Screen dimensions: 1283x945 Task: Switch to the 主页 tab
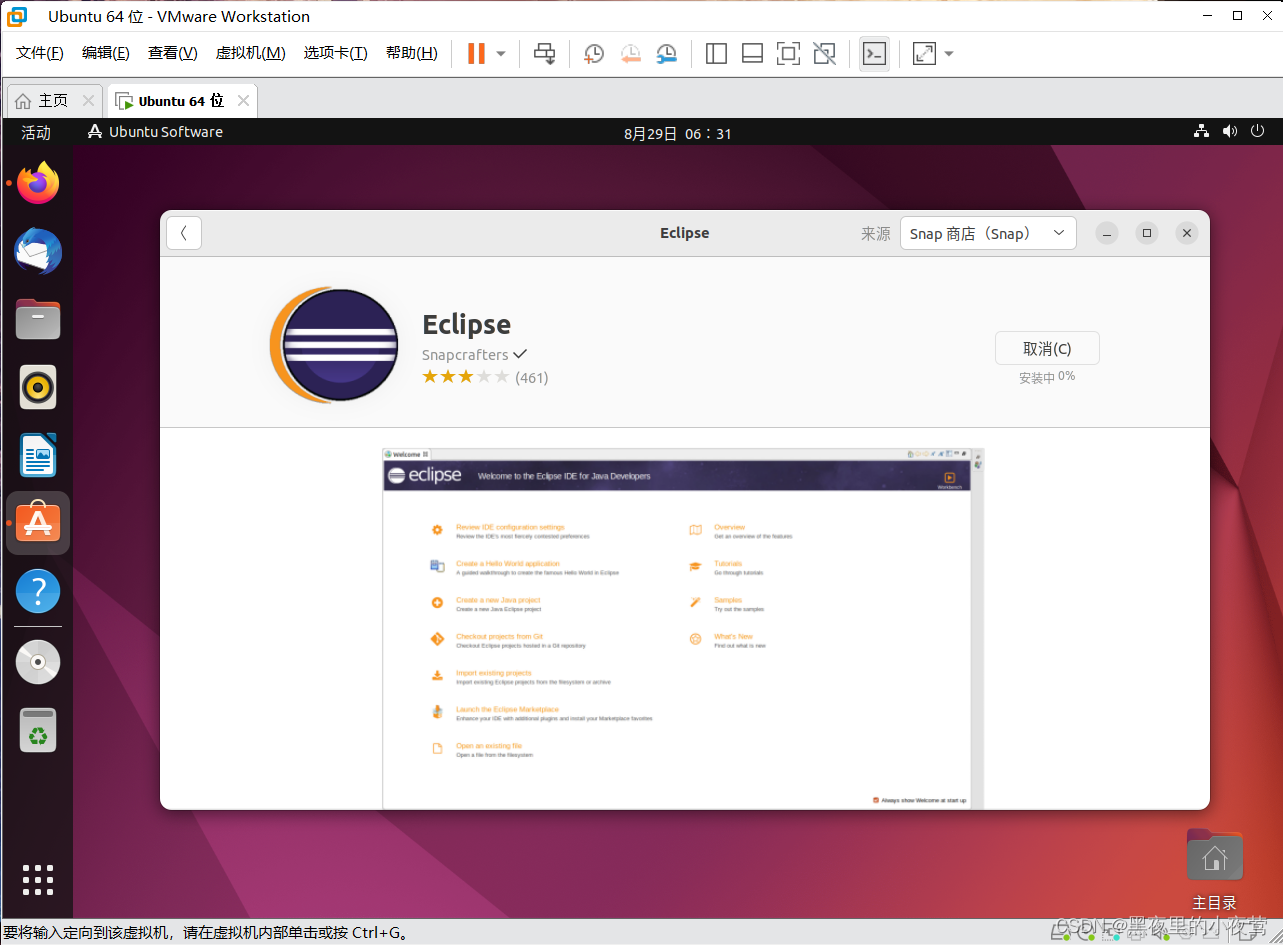[x=54, y=101]
